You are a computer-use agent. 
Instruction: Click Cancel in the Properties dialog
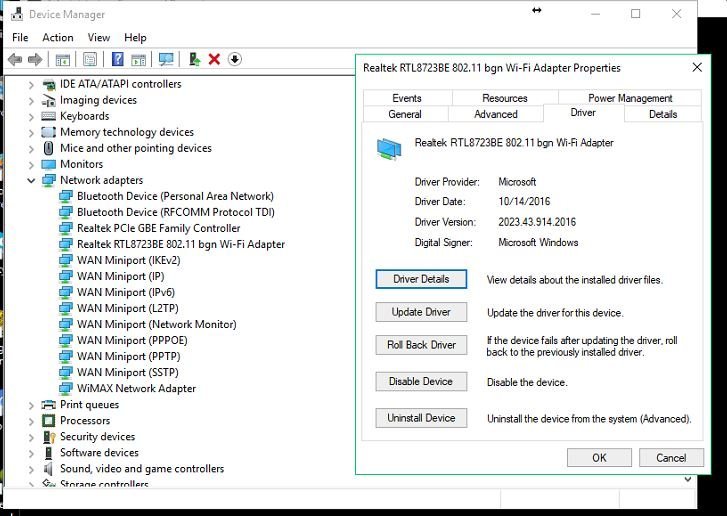click(x=671, y=458)
